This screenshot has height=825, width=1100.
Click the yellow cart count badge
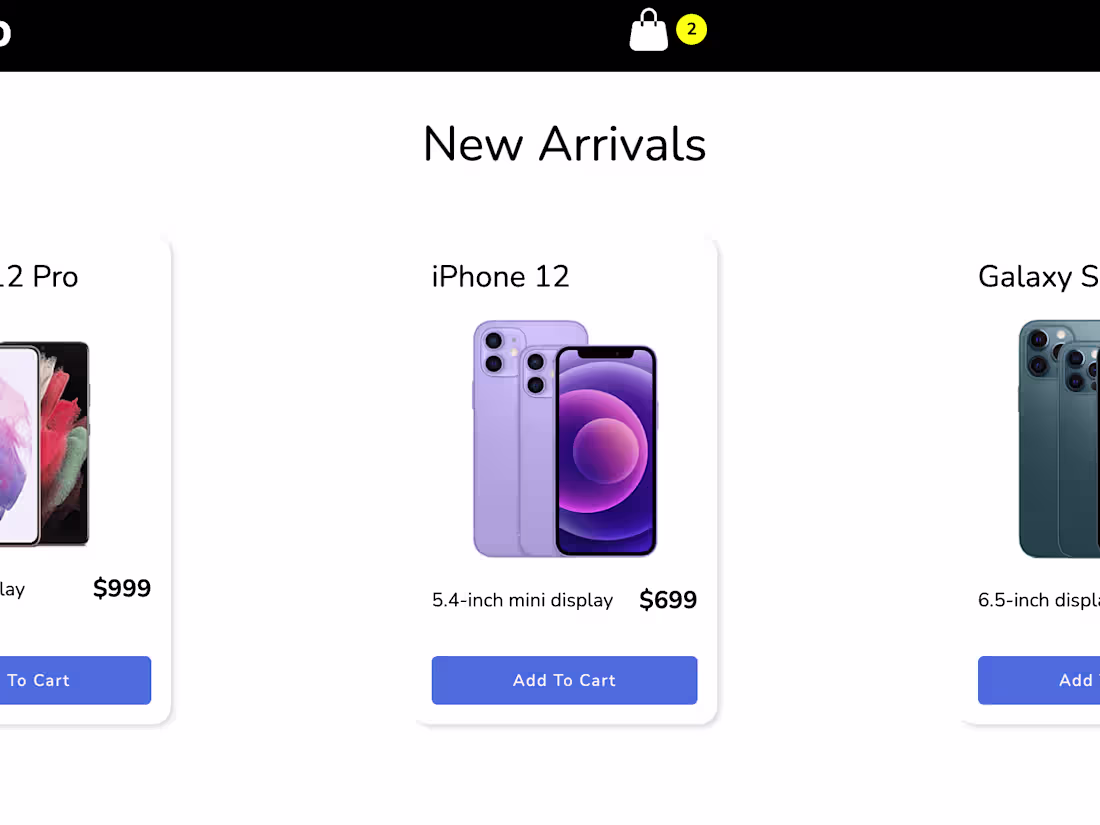(x=691, y=30)
